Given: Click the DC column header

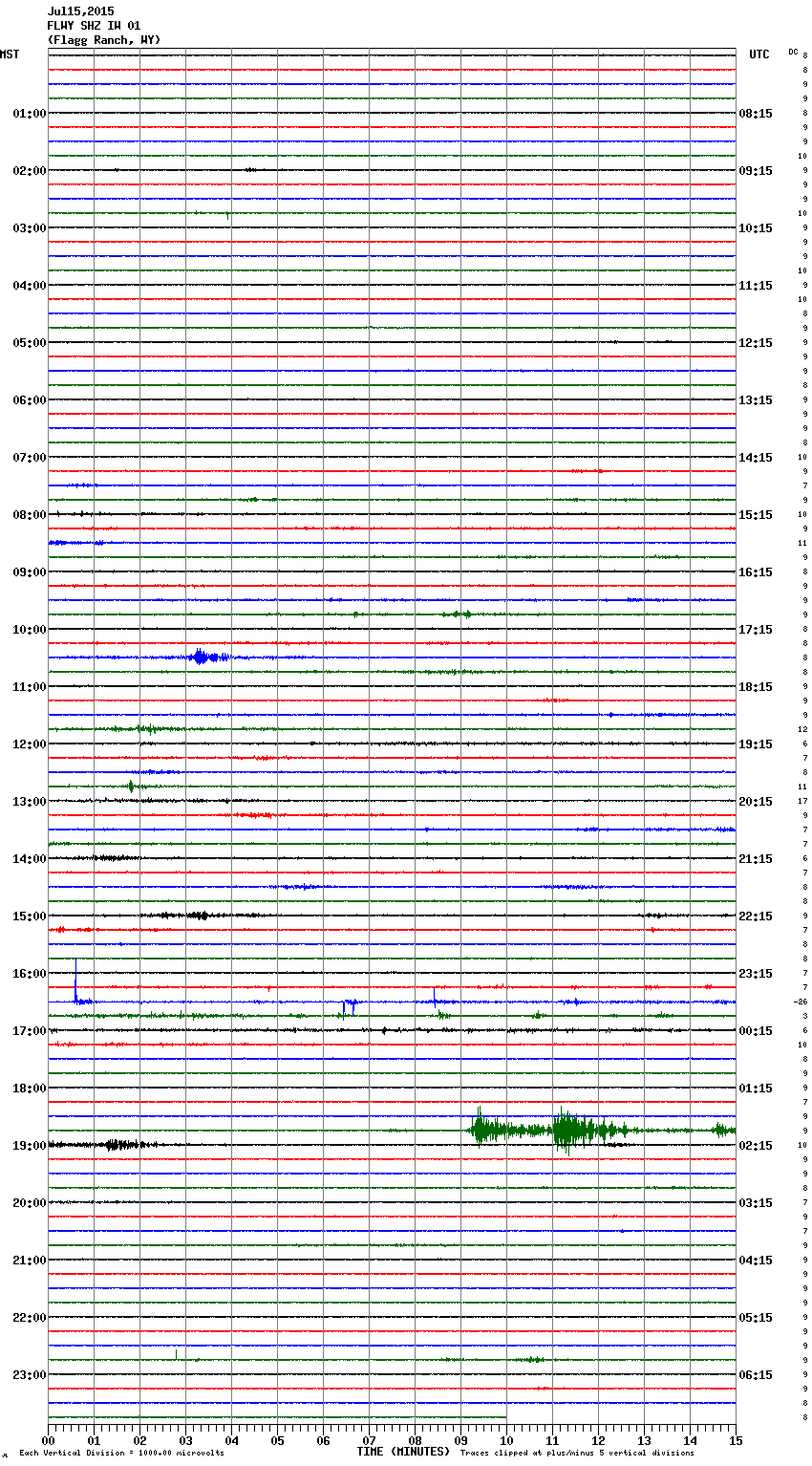Looking at the screenshot, I should (x=793, y=52).
